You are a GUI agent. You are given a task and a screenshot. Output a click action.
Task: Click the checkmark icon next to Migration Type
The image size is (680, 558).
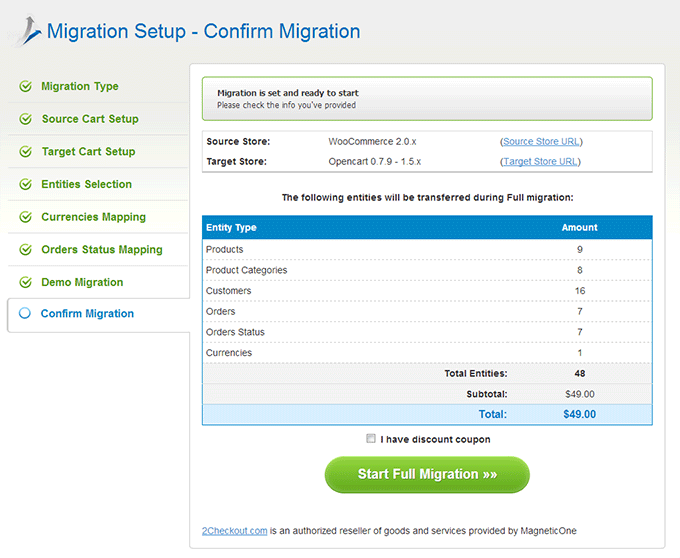[26, 86]
